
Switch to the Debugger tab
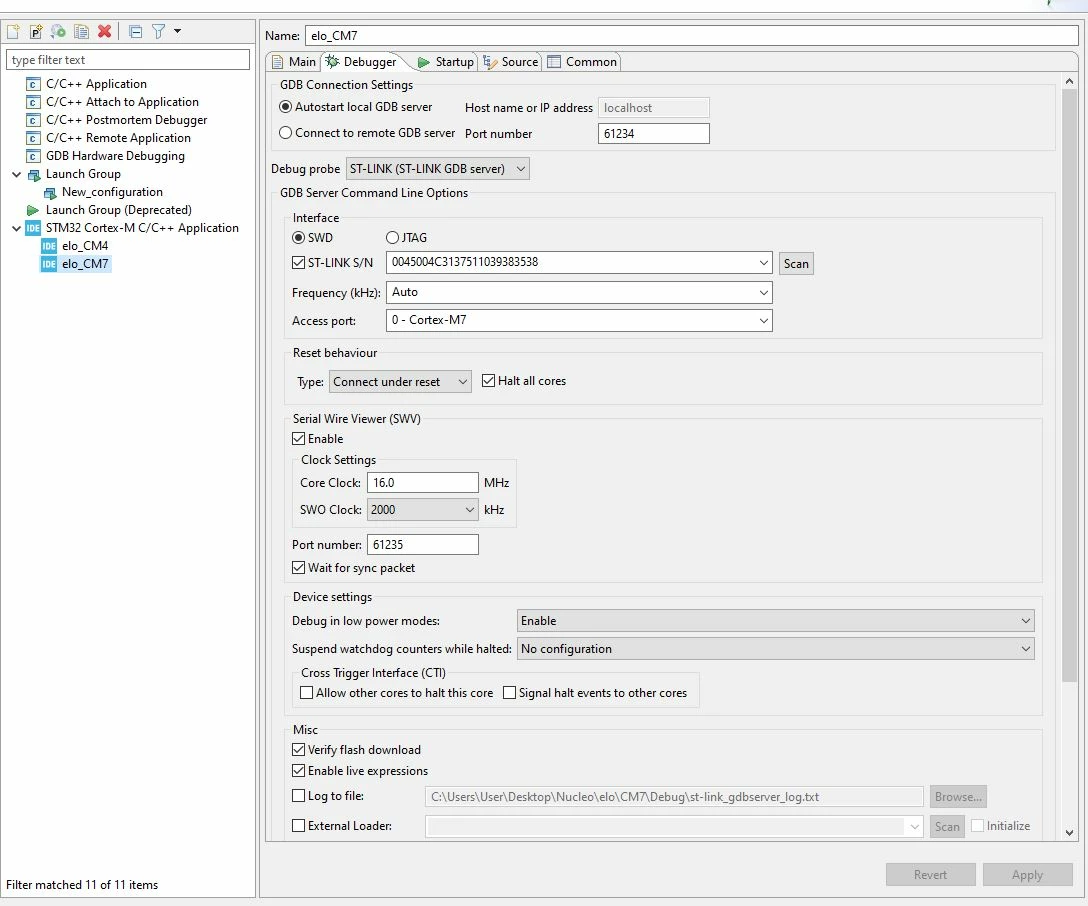pos(362,62)
